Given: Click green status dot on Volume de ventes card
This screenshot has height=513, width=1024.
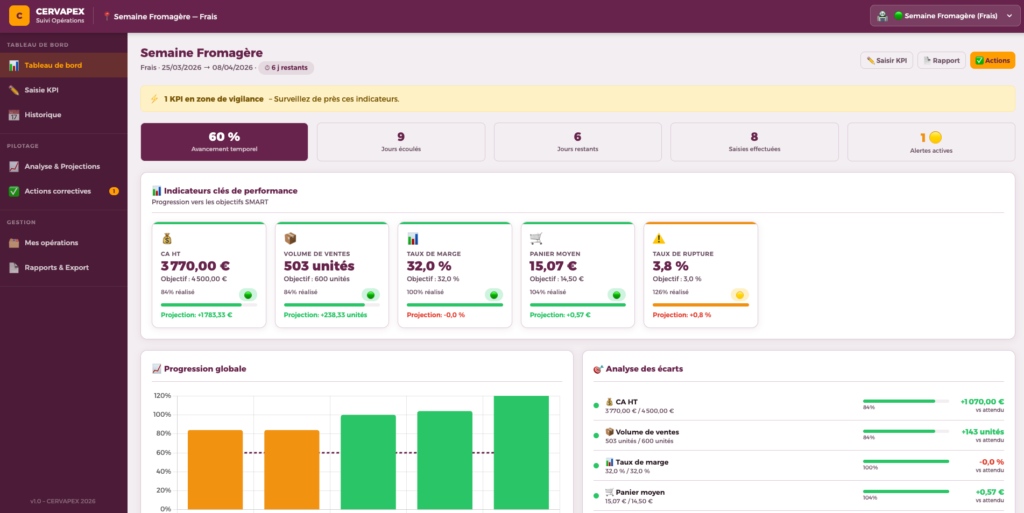Looking at the screenshot, I should pos(370,295).
